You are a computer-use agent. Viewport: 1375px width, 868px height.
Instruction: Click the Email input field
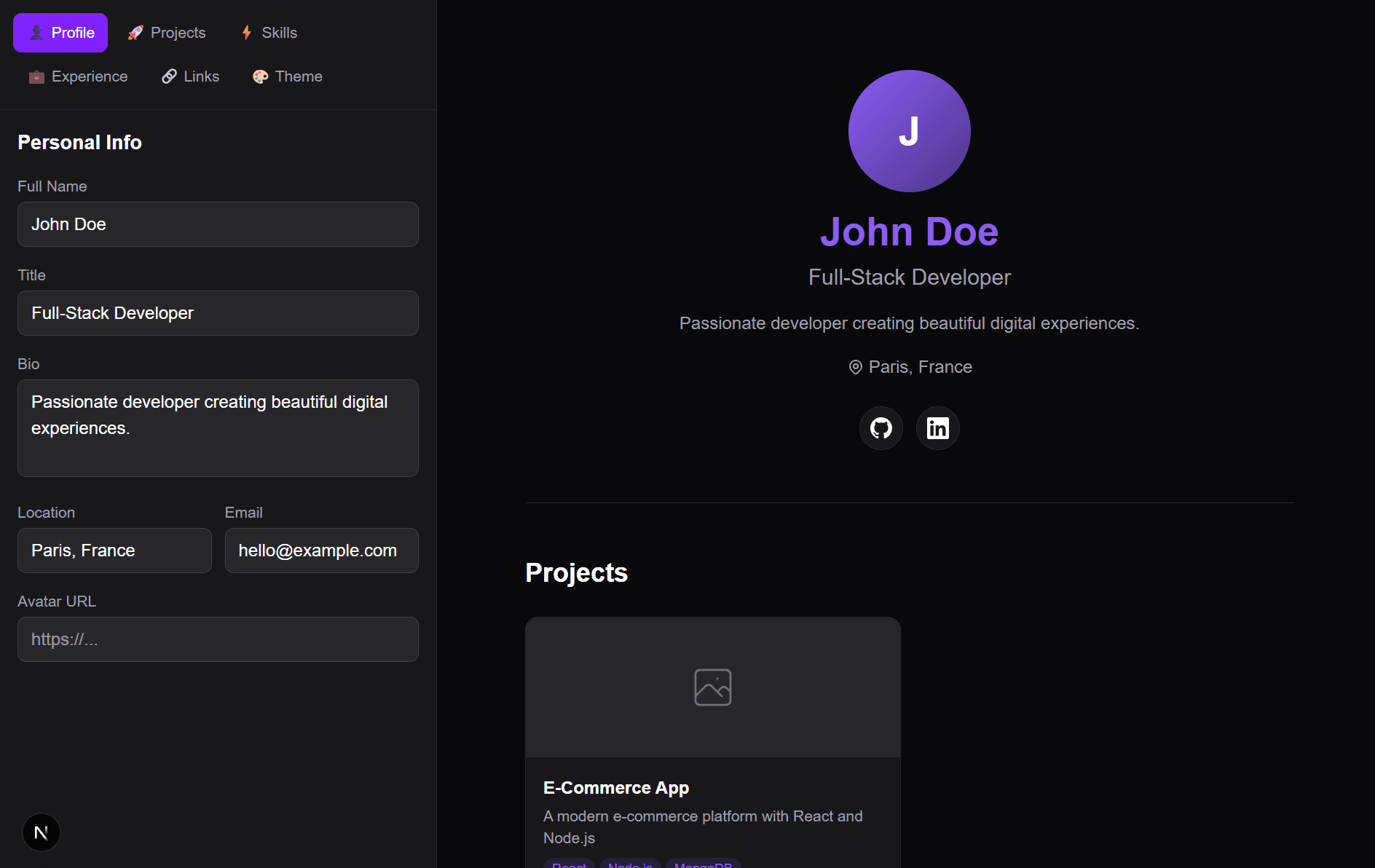point(321,551)
